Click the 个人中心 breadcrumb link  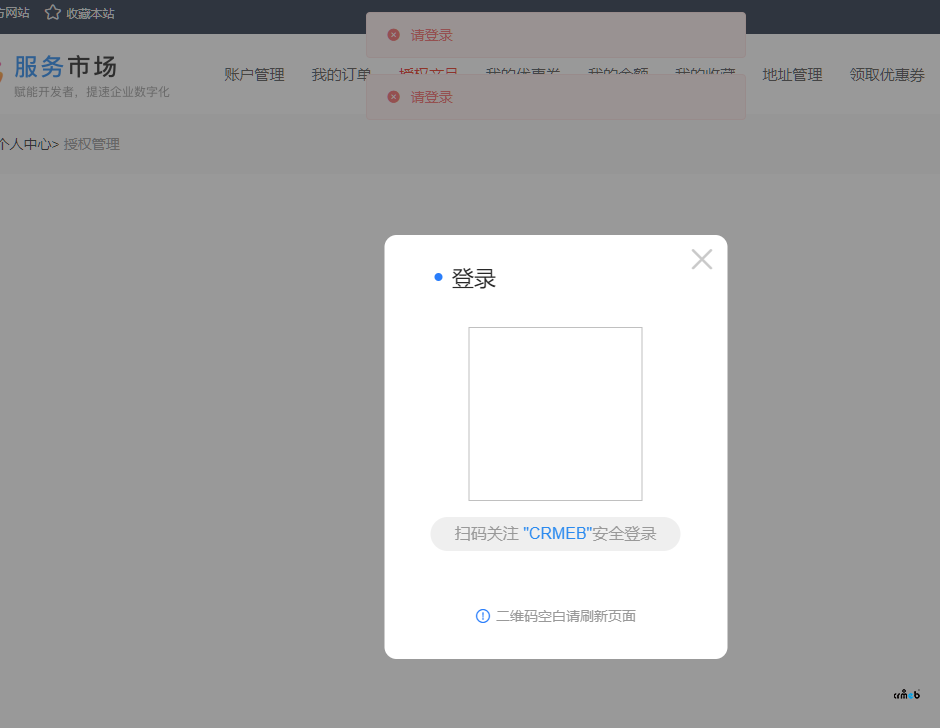click(x=25, y=145)
